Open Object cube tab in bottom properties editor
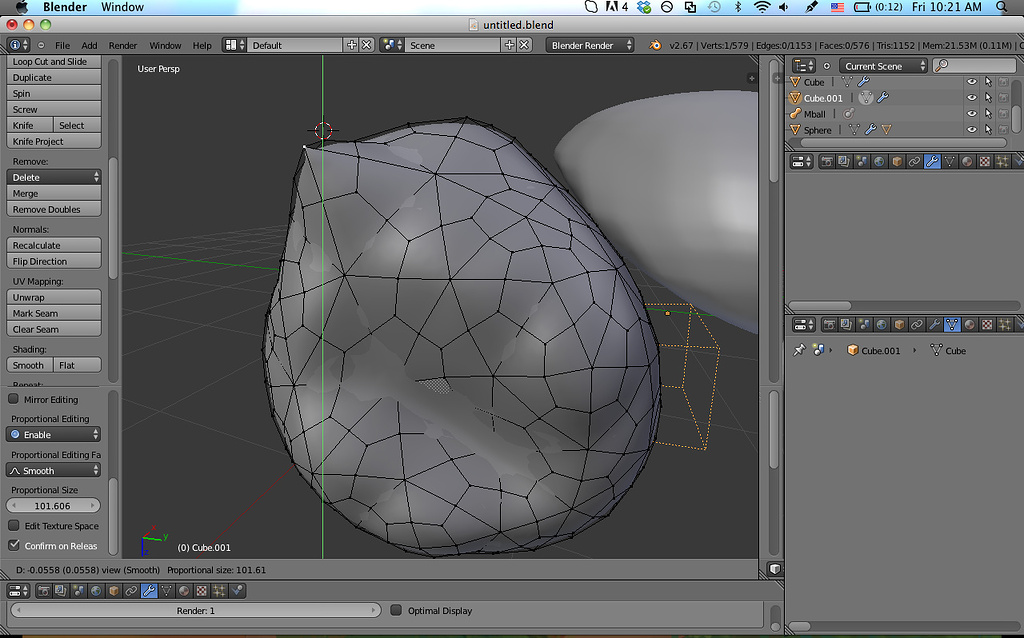Viewport: 1024px width, 638px height. 114,591
